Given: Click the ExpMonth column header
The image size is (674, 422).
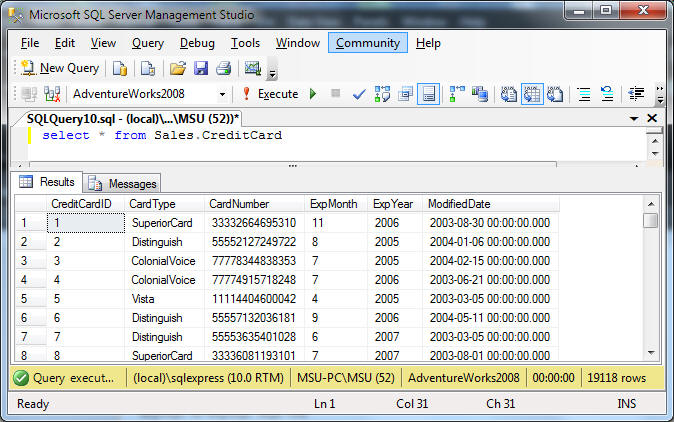Looking at the screenshot, I should (336, 204).
